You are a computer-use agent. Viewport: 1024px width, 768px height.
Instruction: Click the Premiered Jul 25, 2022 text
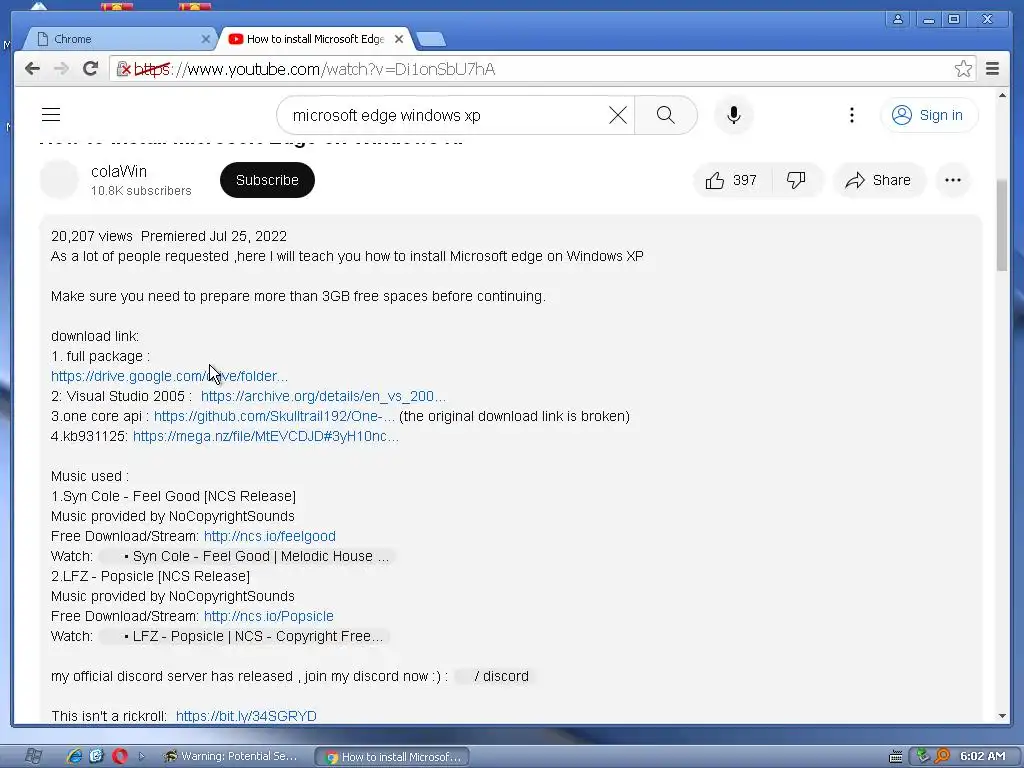point(214,236)
